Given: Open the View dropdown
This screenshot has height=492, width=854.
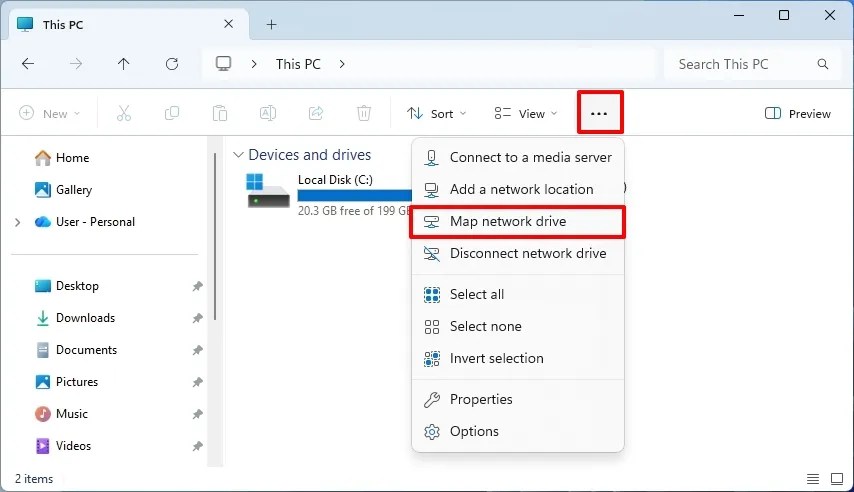Looking at the screenshot, I should point(526,113).
